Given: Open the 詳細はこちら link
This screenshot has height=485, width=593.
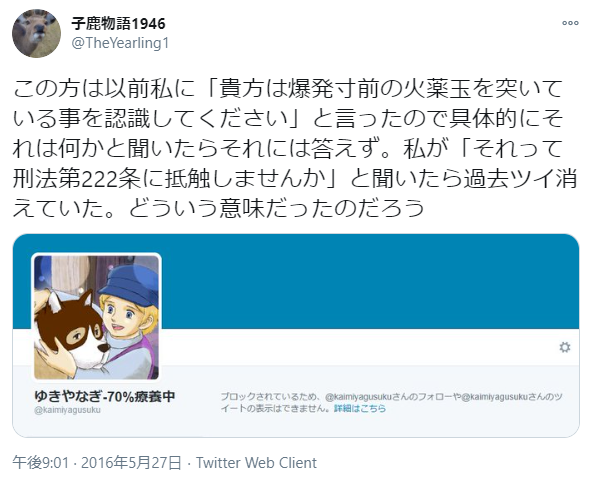Looking at the screenshot, I should point(360,408).
